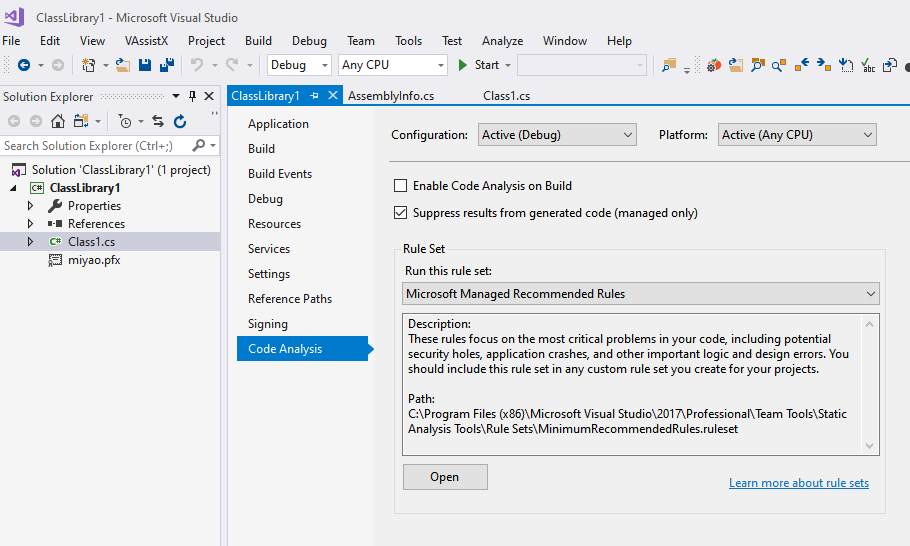Viewport: 910px width, 546px height.
Task: Select the Reference Paths properties page
Action: point(290,299)
